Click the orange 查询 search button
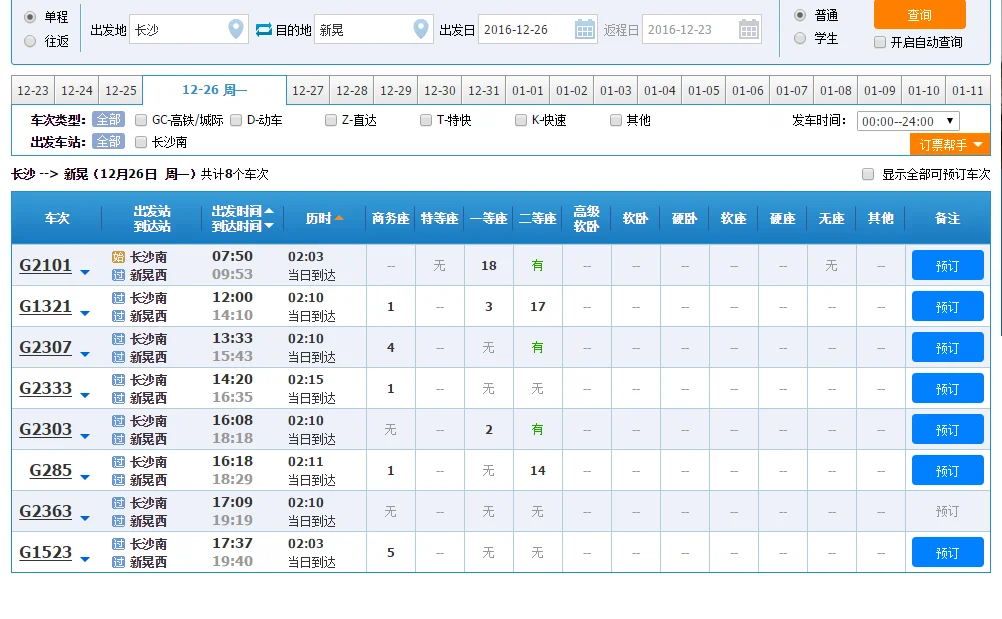Screen dimensions: 1002x619 (918, 17)
